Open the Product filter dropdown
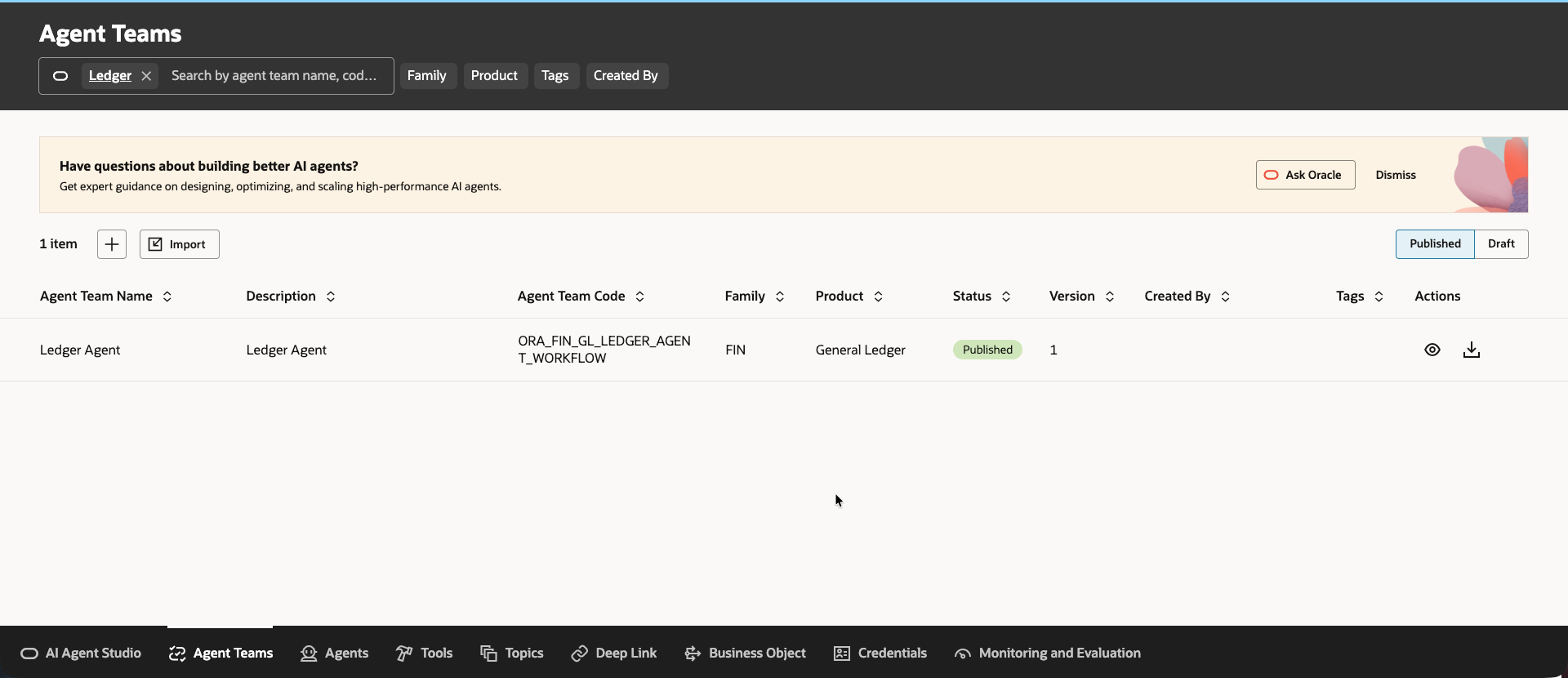 coord(494,76)
